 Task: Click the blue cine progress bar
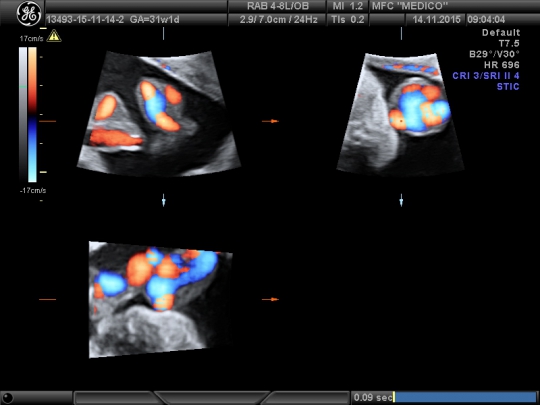tap(466, 397)
